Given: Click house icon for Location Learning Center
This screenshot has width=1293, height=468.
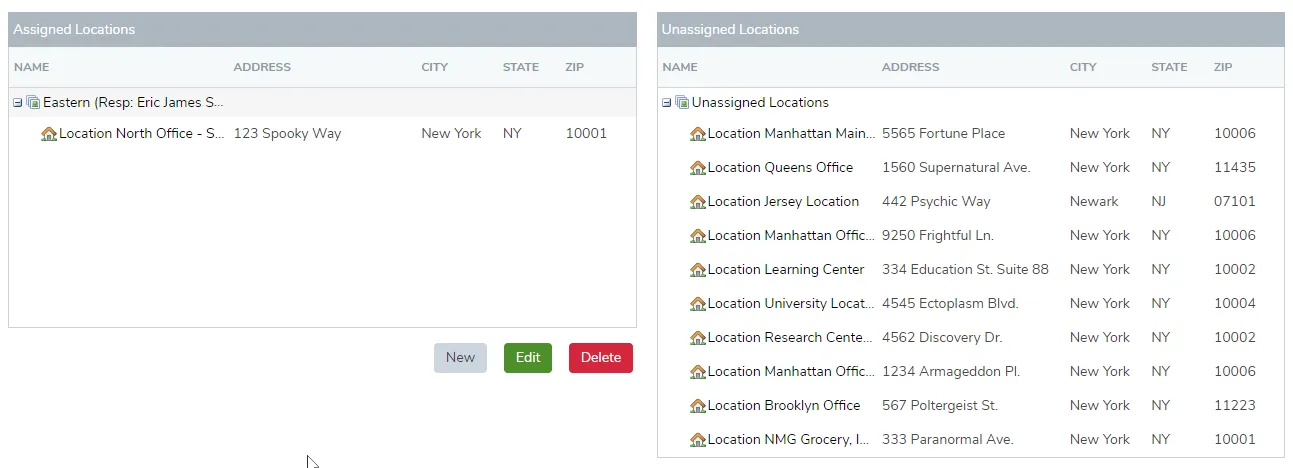Looking at the screenshot, I should [698, 270].
